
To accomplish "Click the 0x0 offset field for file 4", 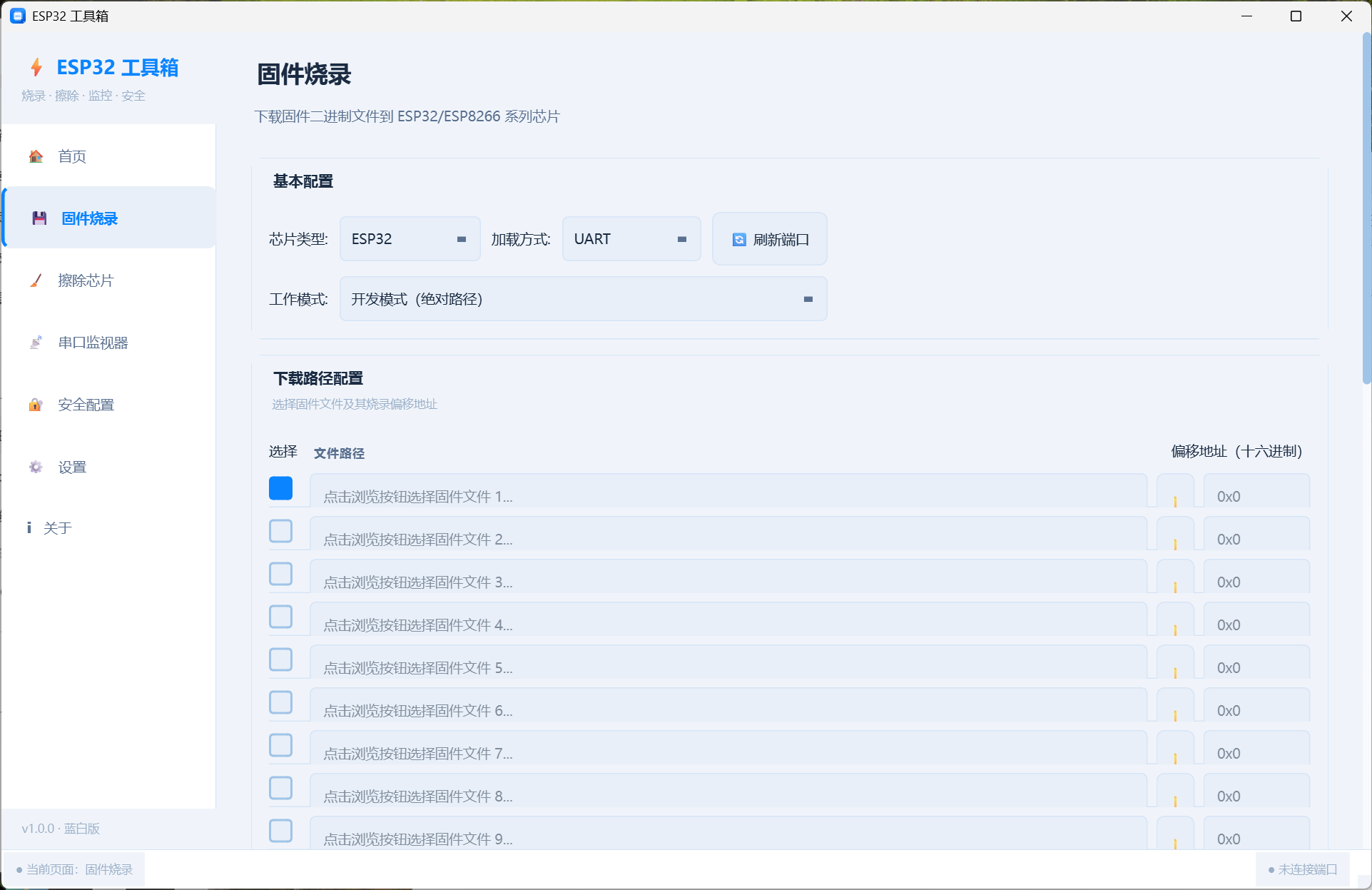I will 1256,620.
